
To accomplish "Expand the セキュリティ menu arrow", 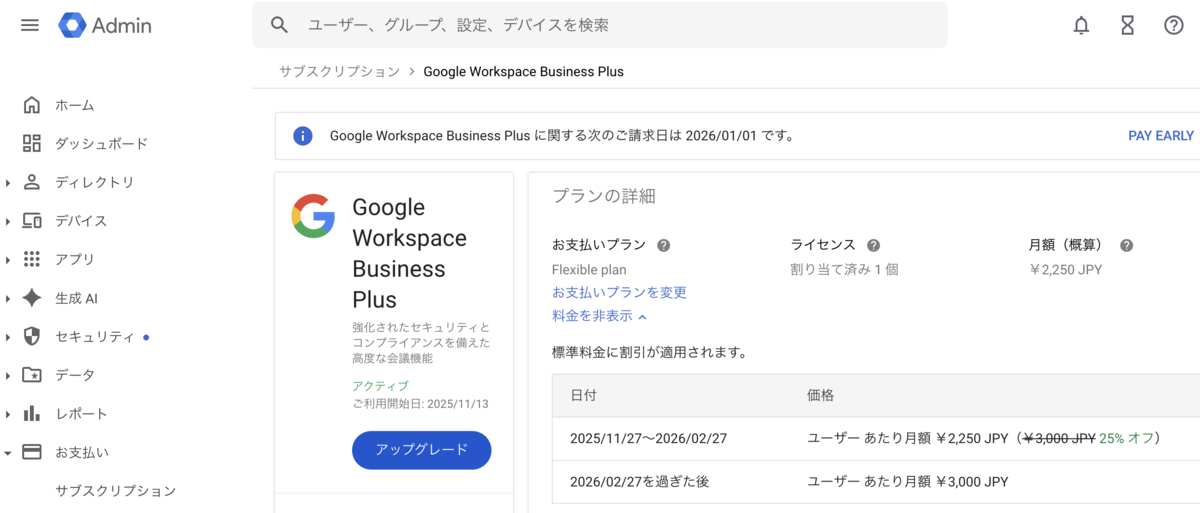I will 8,337.
